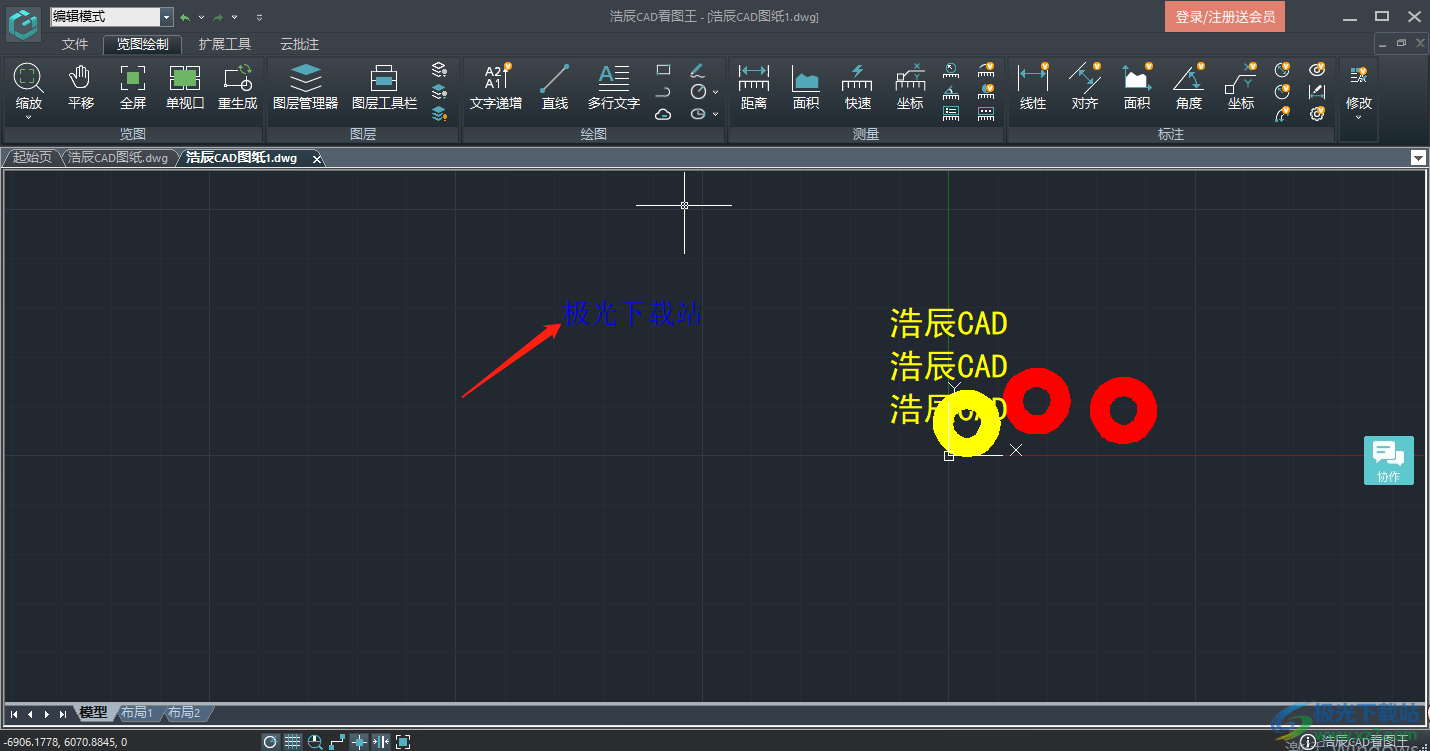Toggle the polyline snap status icon

coord(337,742)
